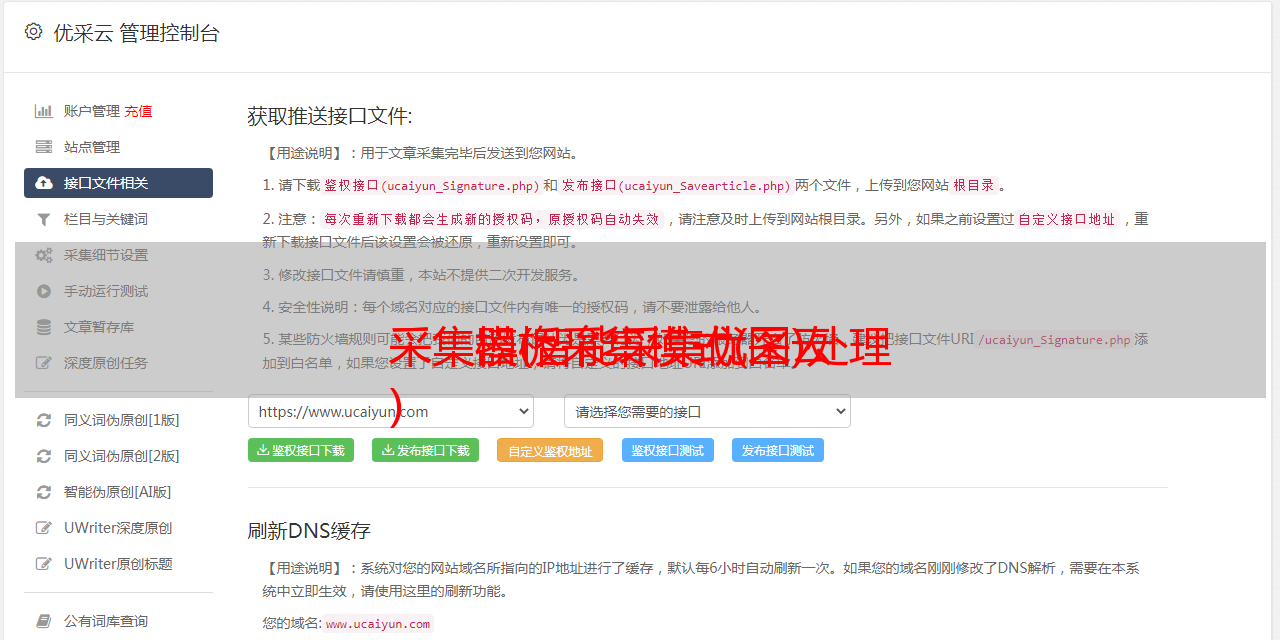Click the 优采云 管理控制台 title

click(x=136, y=33)
